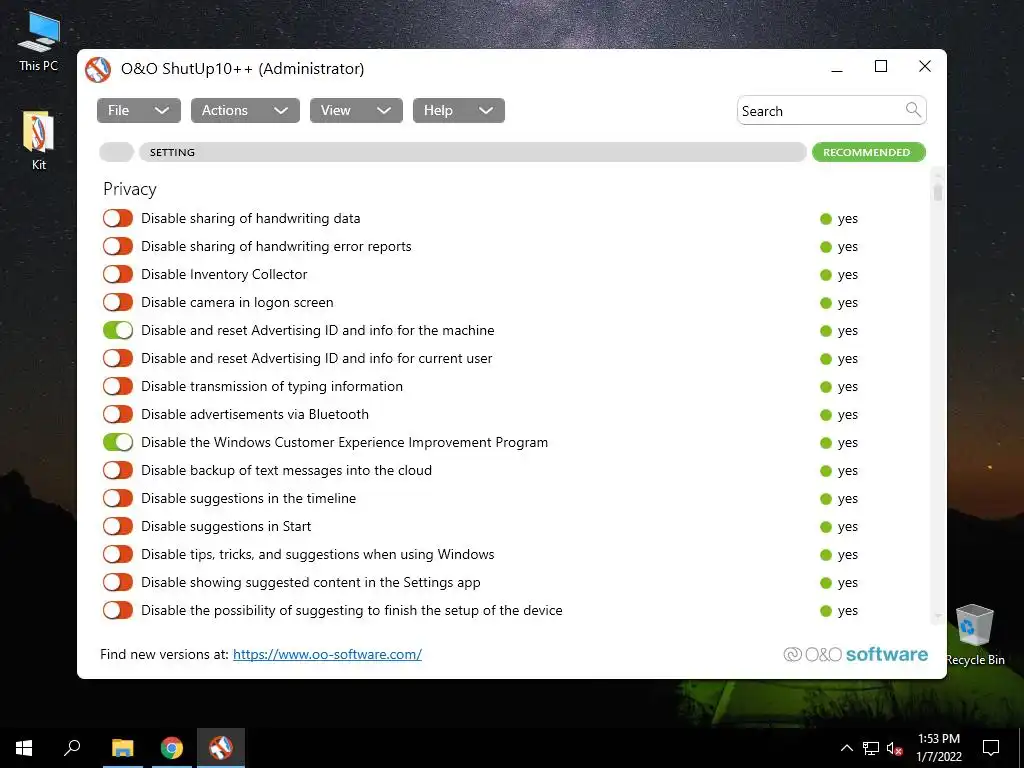Click scrollbar down arrow in settings list
The image size is (1024, 768).
[938, 616]
